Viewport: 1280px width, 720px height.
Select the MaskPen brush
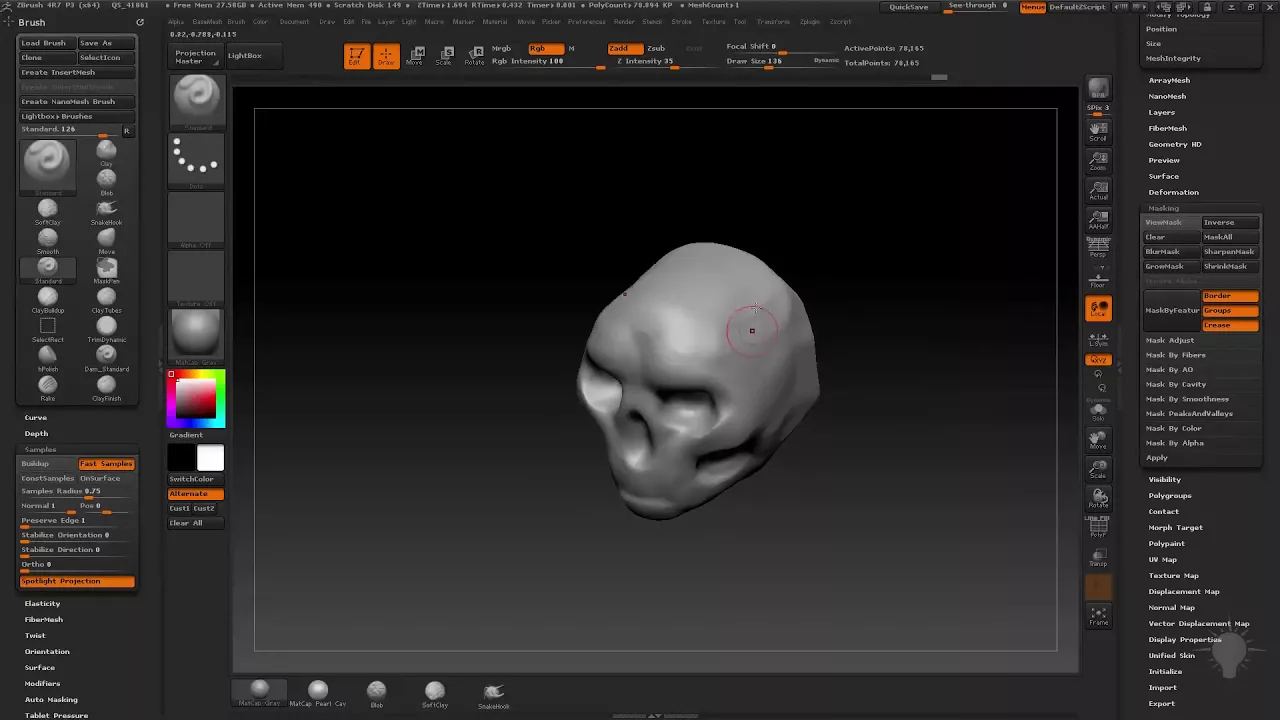pos(106,270)
